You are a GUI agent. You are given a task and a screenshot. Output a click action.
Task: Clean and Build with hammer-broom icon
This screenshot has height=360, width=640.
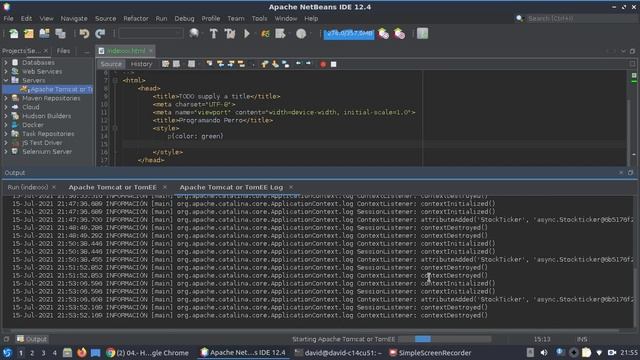pyautogui.click(x=230, y=34)
